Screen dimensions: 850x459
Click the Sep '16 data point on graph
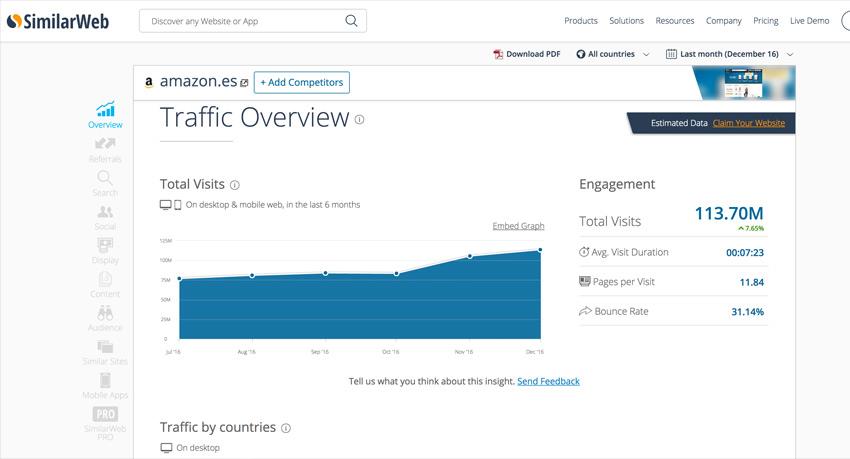325,273
